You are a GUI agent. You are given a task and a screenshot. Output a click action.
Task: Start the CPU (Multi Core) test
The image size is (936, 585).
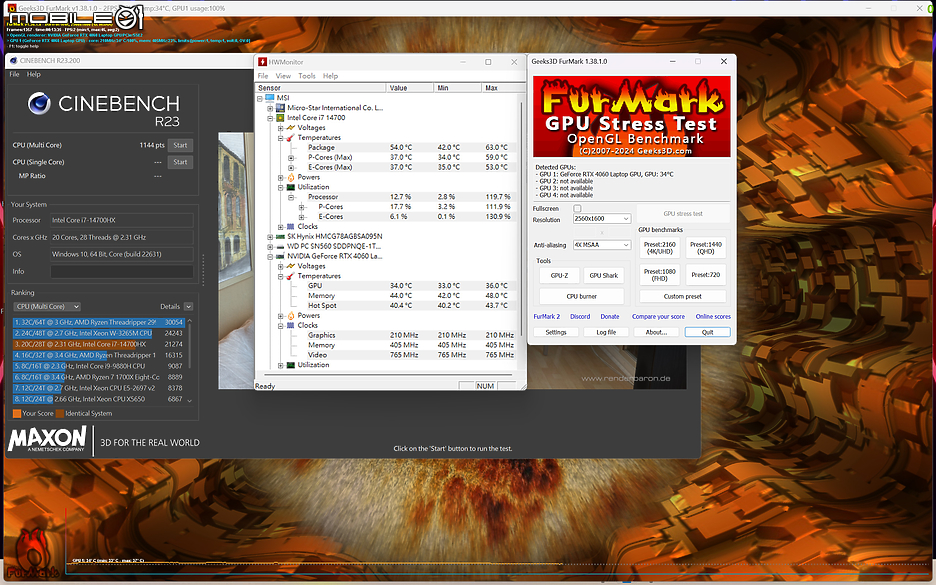tap(180, 145)
